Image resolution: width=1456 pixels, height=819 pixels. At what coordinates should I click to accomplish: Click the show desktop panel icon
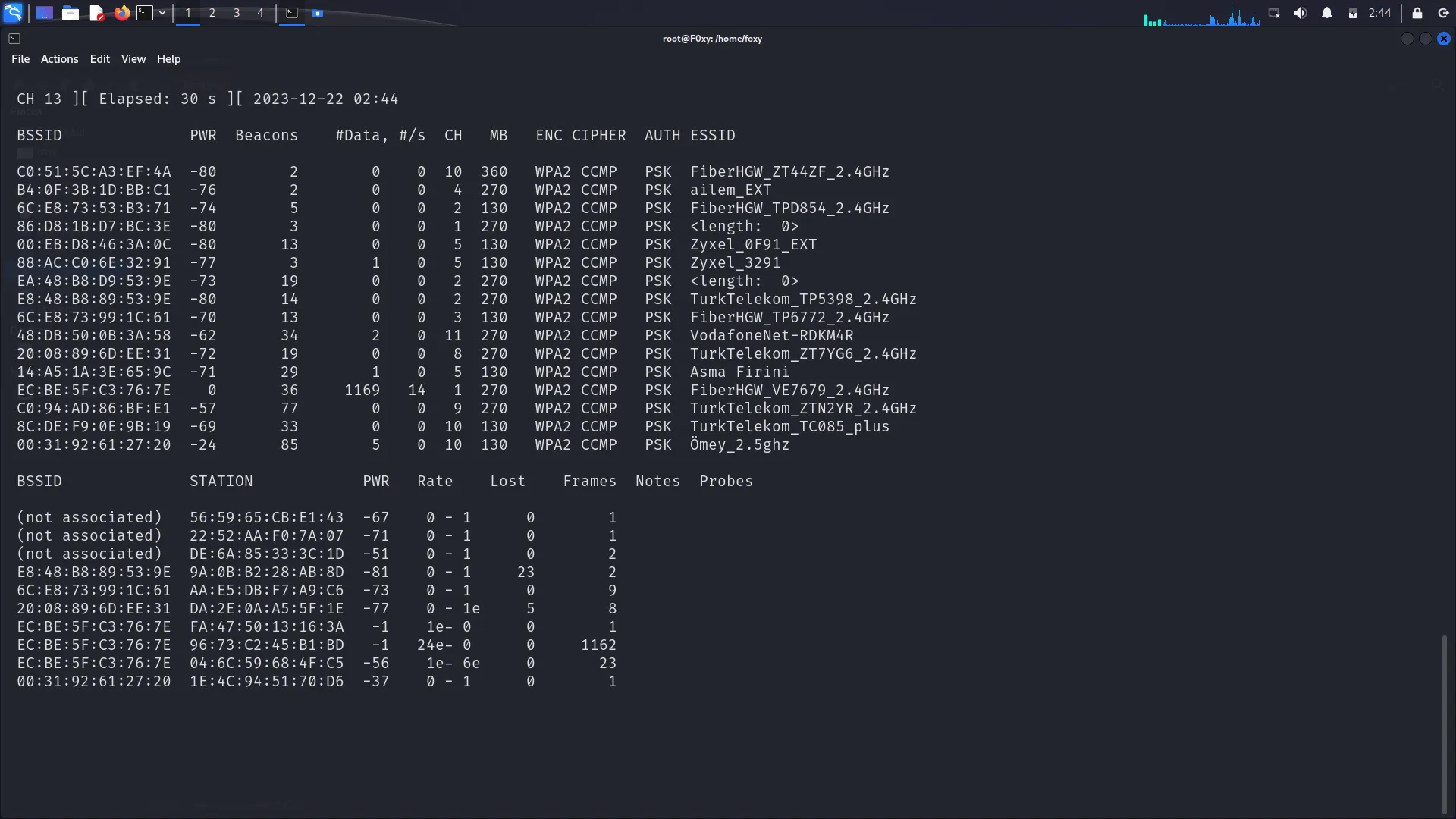pyautogui.click(x=45, y=13)
